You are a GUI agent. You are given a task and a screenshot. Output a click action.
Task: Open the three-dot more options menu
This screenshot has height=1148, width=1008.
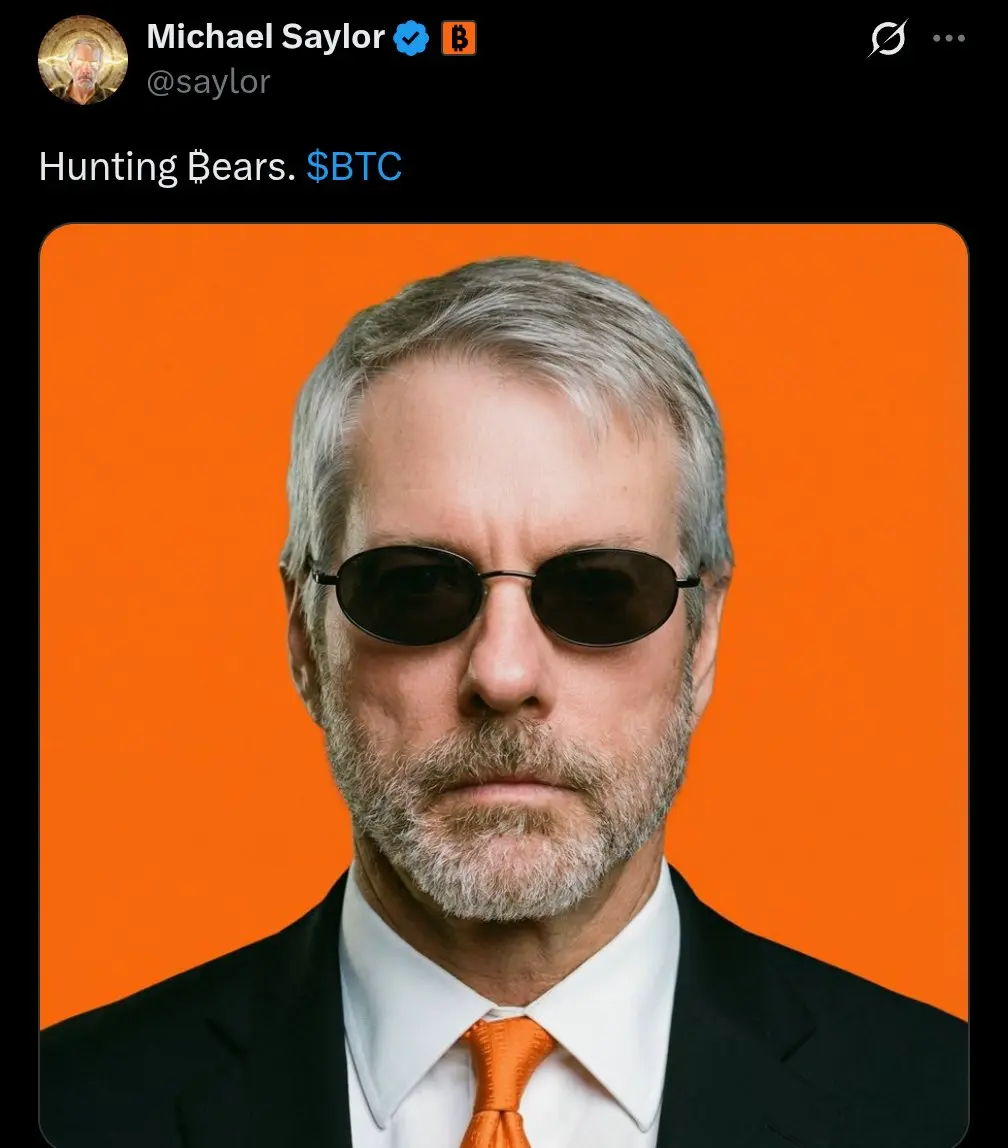click(x=949, y=38)
